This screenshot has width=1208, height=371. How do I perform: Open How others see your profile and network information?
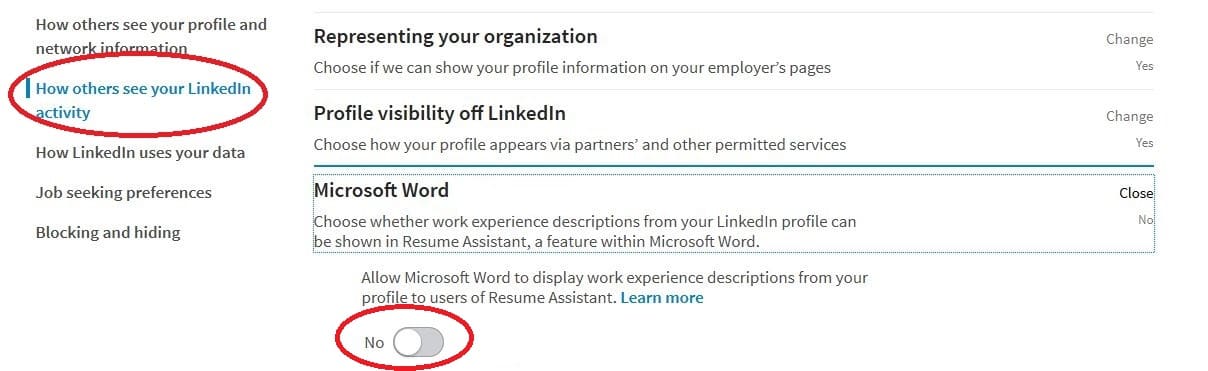tap(151, 36)
